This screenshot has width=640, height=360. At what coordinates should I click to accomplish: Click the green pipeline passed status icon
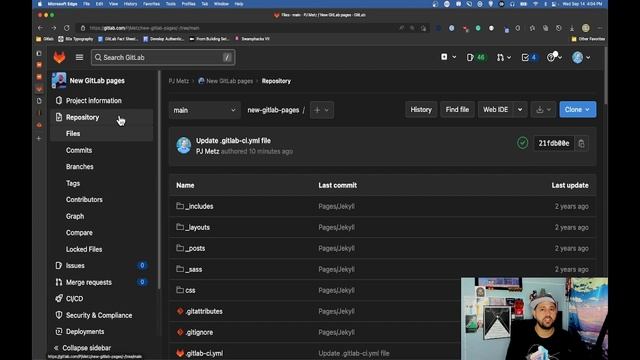click(x=522, y=143)
